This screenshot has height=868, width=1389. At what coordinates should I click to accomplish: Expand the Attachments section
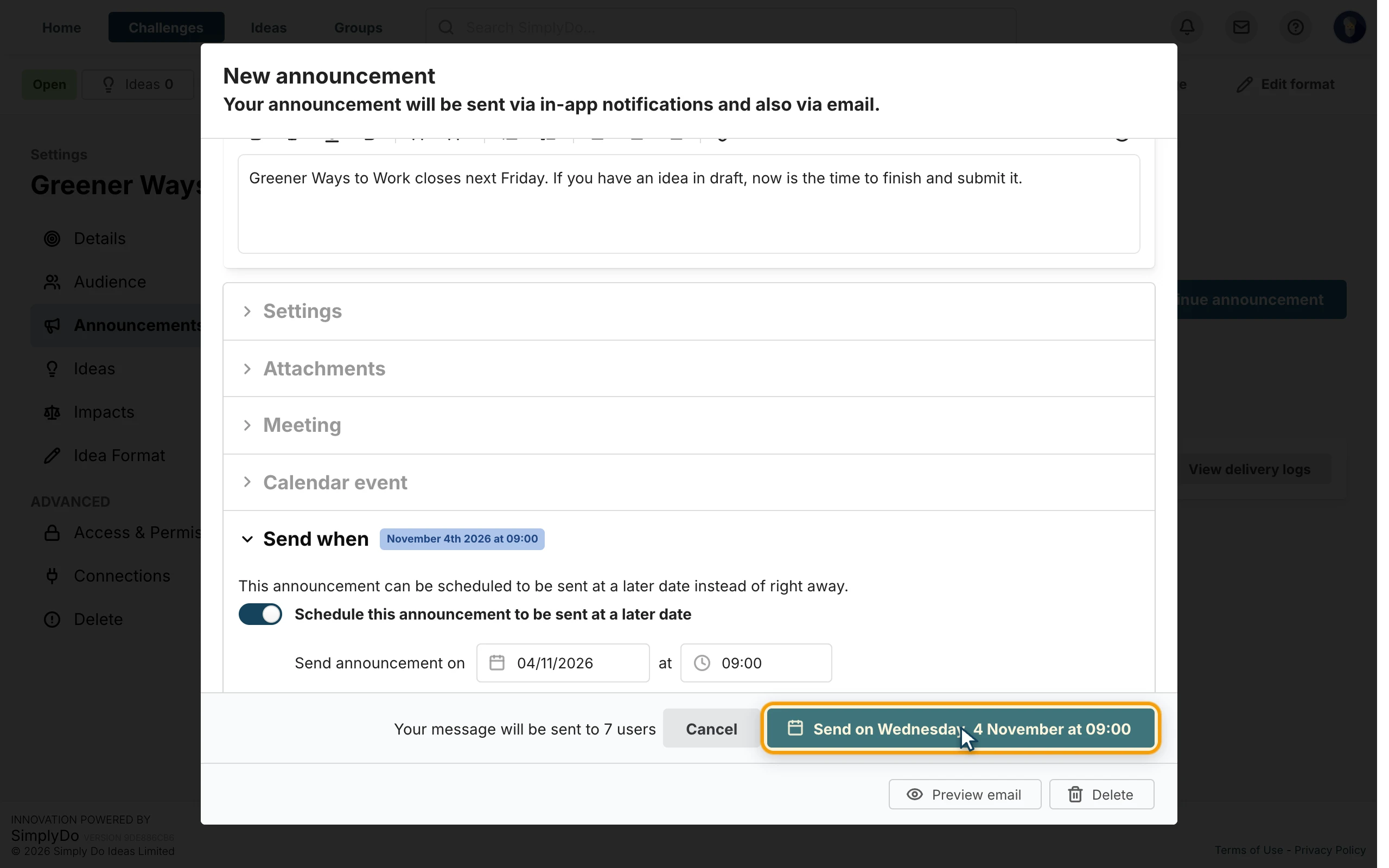pos(689,368)
